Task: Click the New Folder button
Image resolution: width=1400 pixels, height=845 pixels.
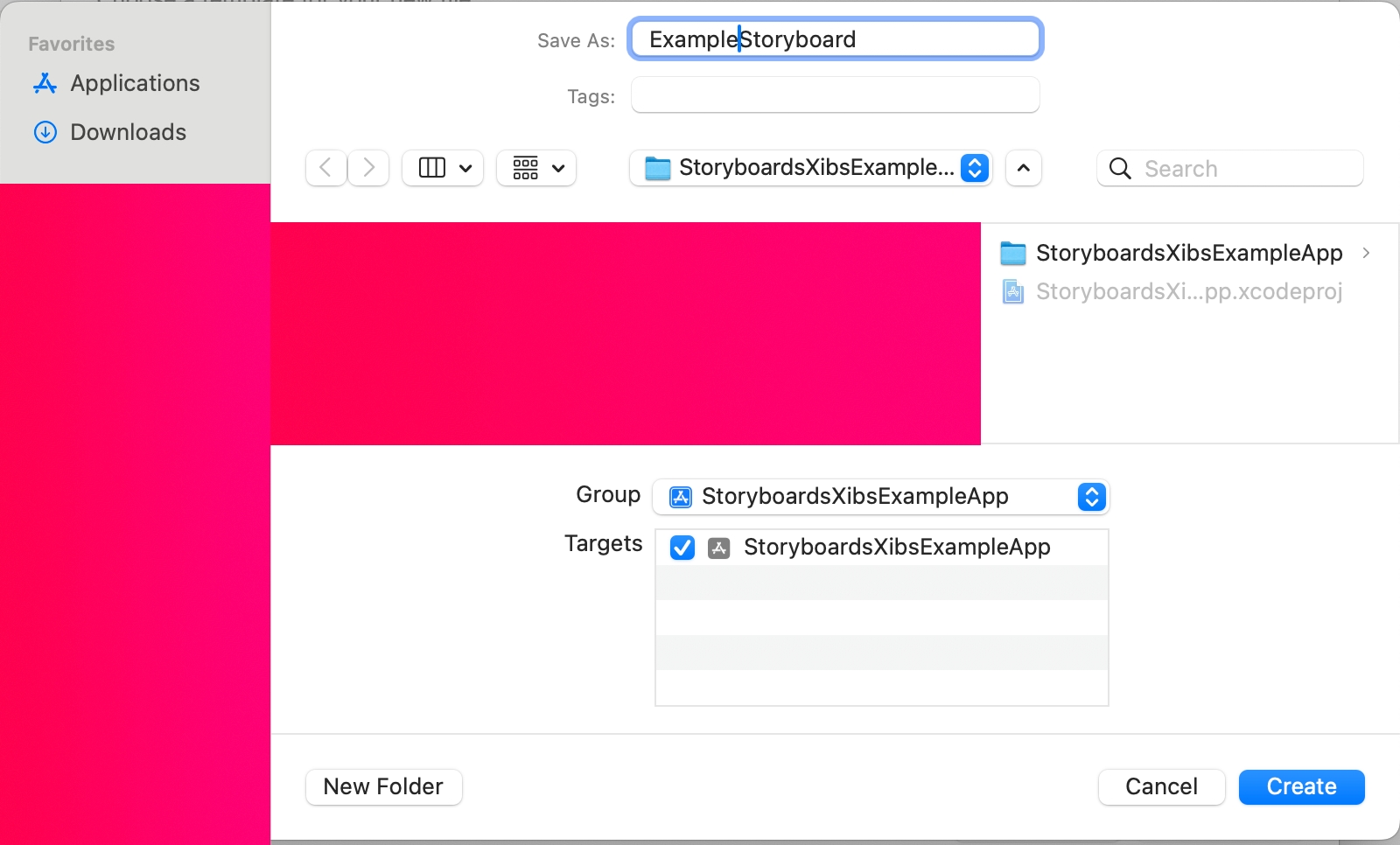Action: (x=382, y=786)
